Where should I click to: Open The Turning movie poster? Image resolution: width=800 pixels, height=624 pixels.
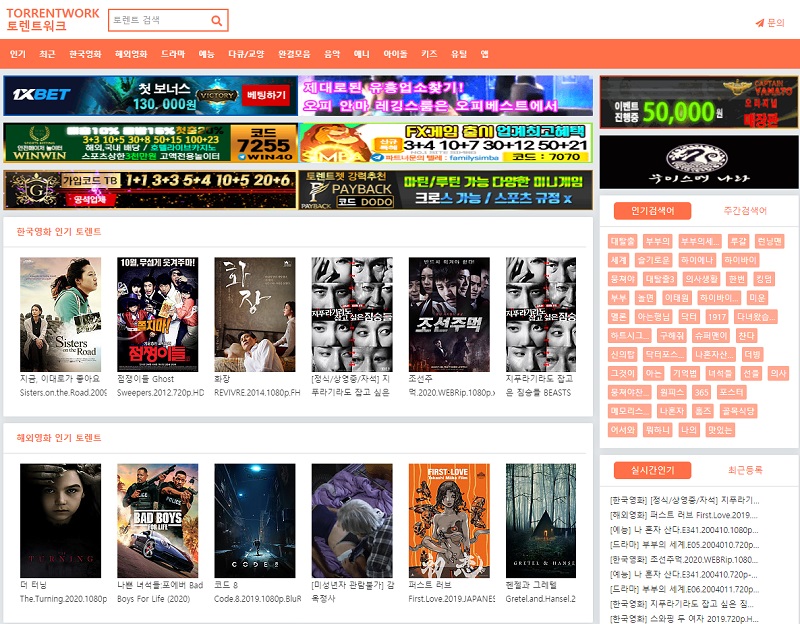coord(60,520)
